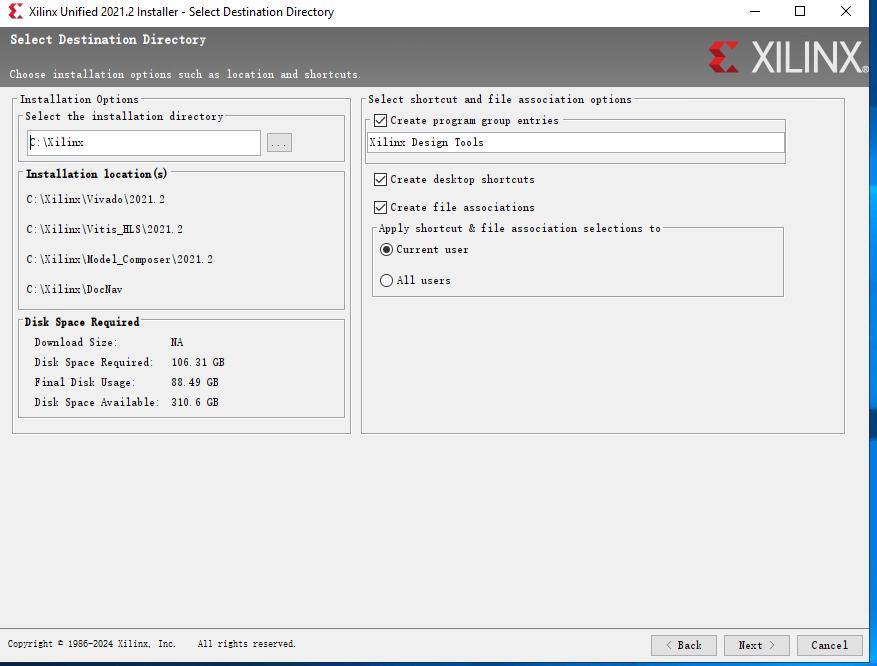Click the 310.6 GB available value

click(x=195, y=403)
